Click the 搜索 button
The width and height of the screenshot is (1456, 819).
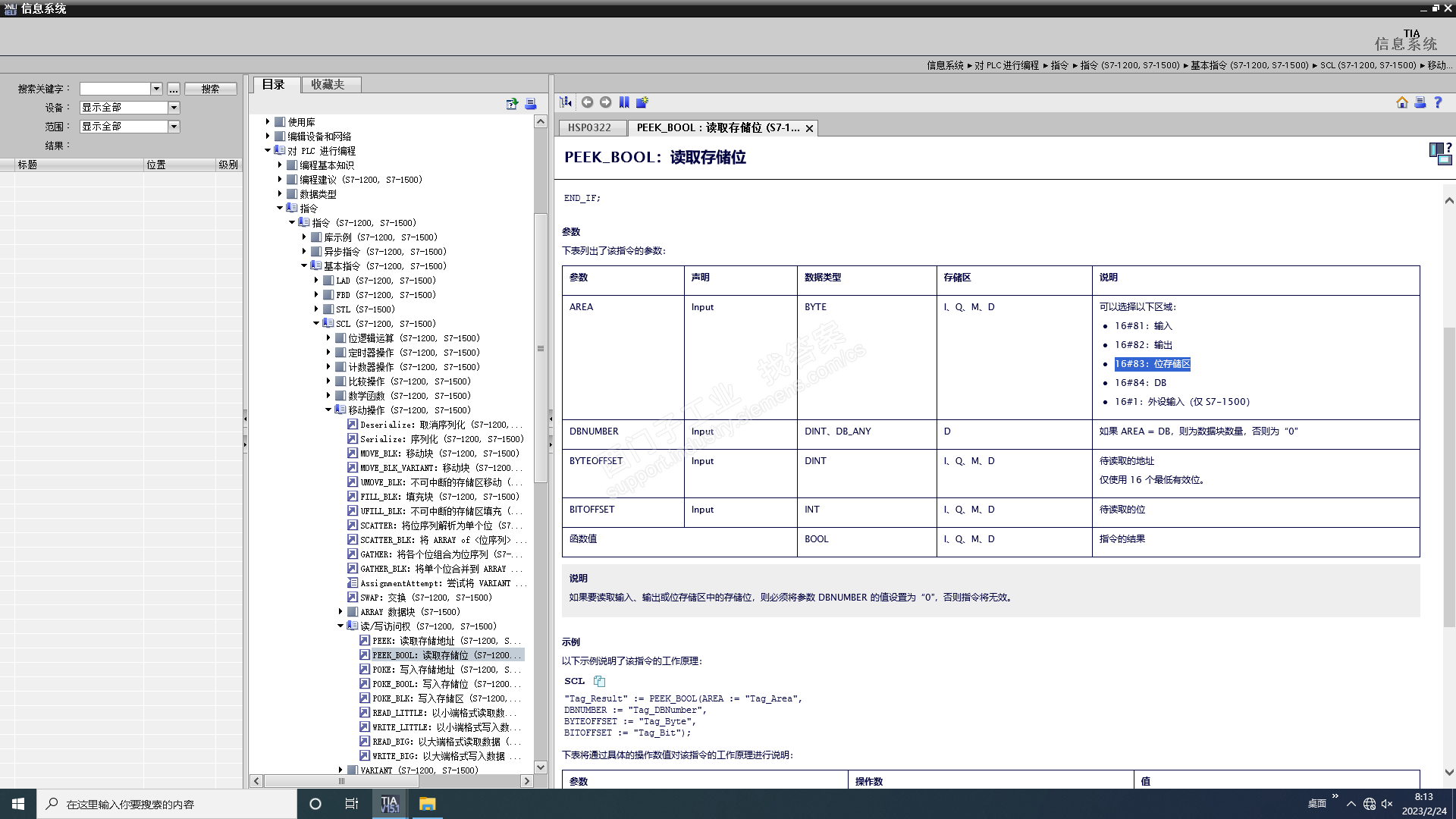click(210, 89)
